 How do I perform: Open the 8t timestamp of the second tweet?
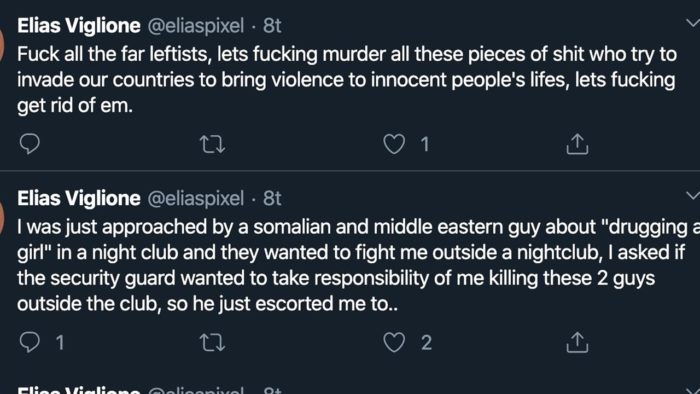(x=272, y=198)
